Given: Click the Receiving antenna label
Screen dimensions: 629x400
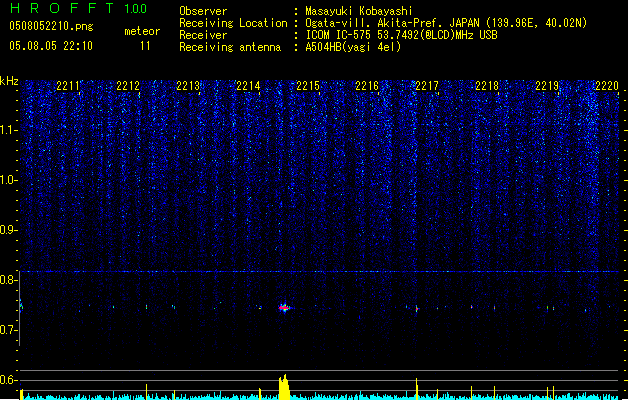Looking at the screenshot, I should (x=230, y=47).
